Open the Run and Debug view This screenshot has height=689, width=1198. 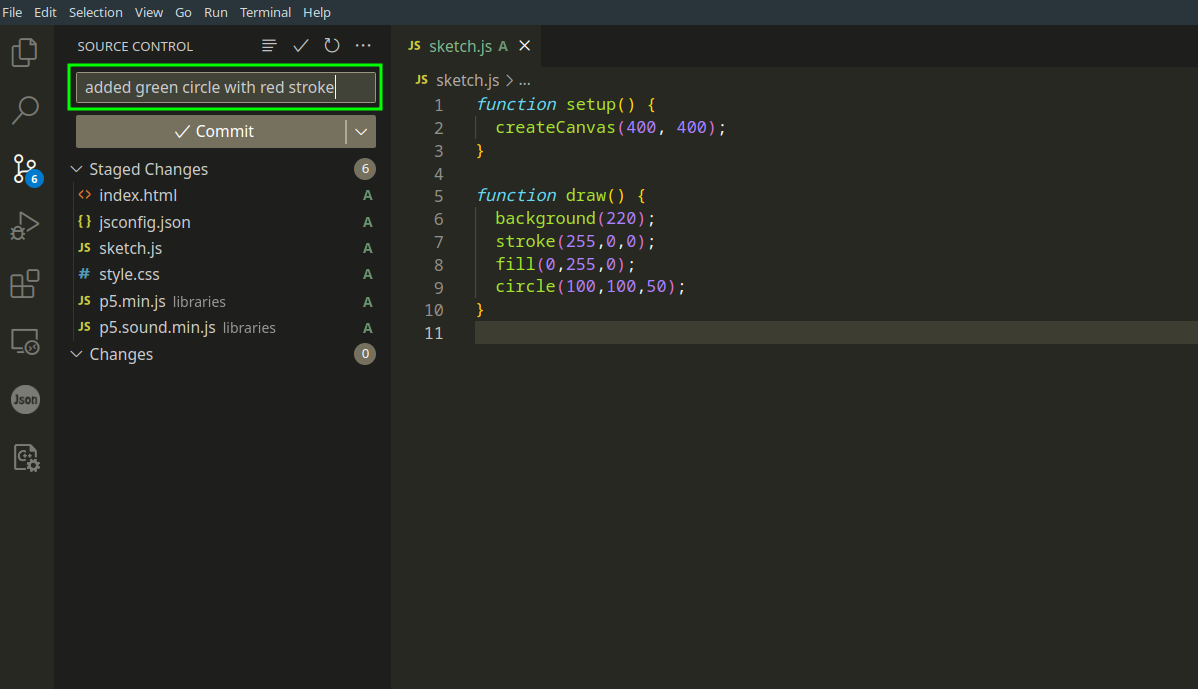point(25,226)
